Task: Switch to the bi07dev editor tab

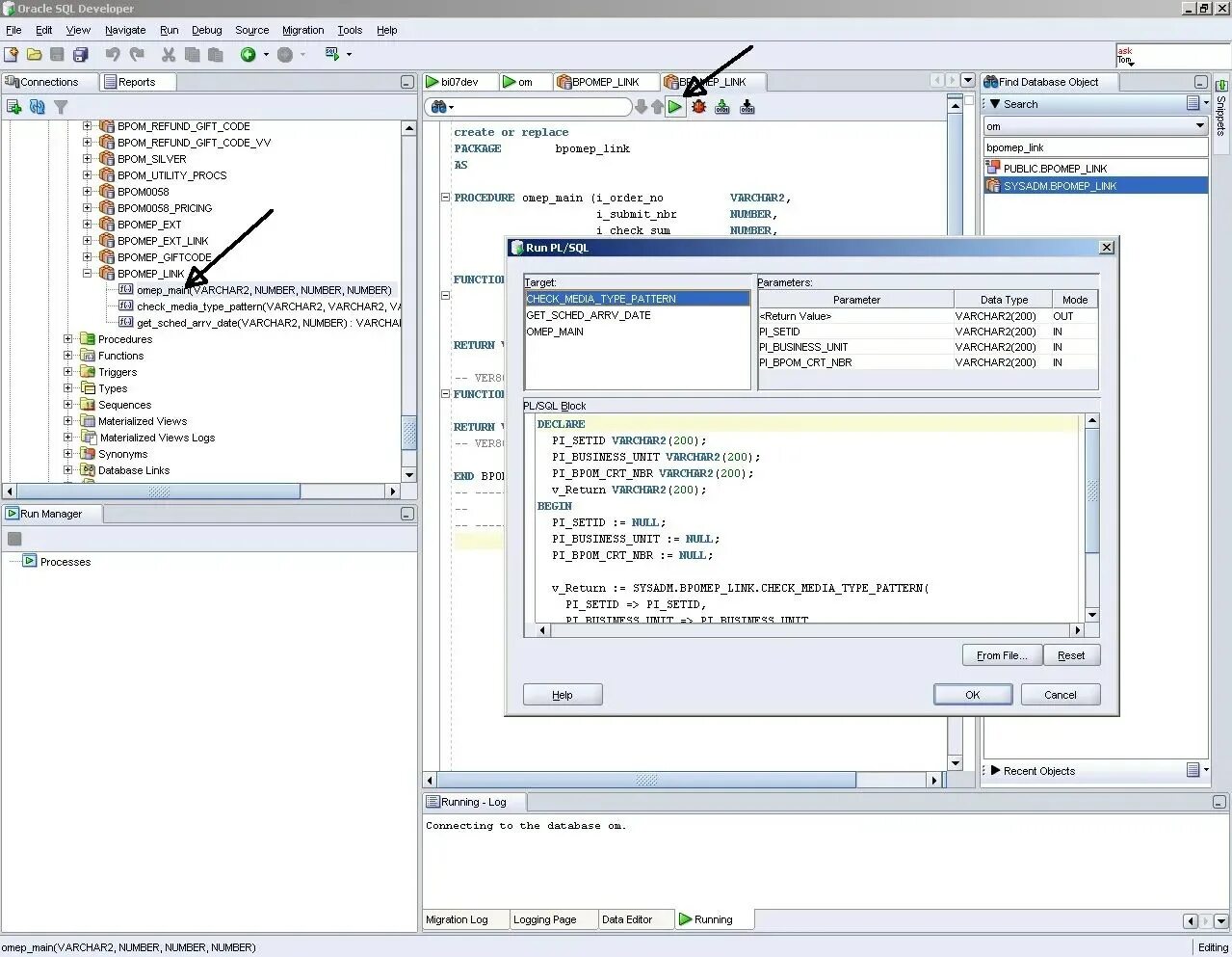Action: [x=459, y=82]
